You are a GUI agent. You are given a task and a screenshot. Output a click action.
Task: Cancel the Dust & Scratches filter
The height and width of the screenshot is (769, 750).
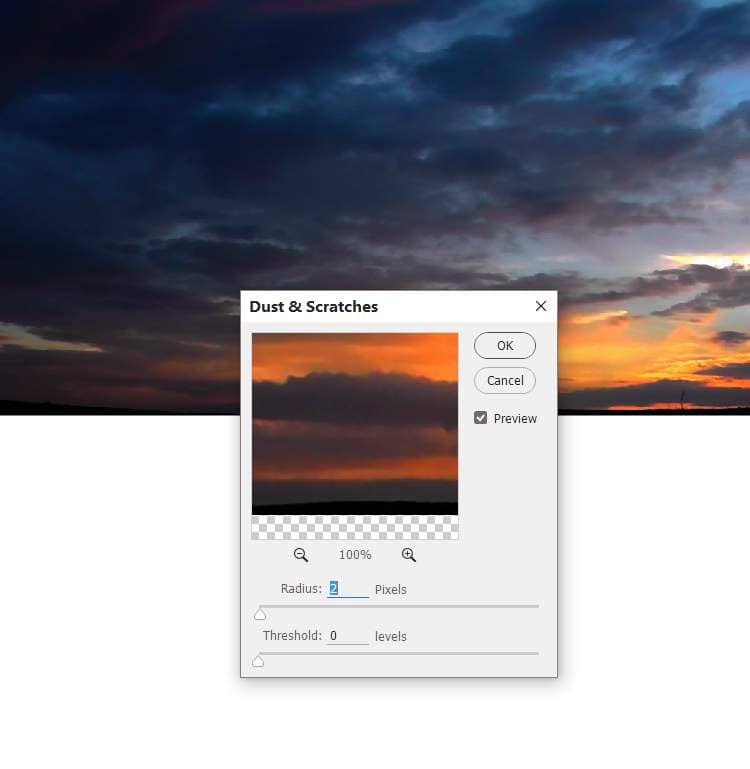tap(505, 381)
